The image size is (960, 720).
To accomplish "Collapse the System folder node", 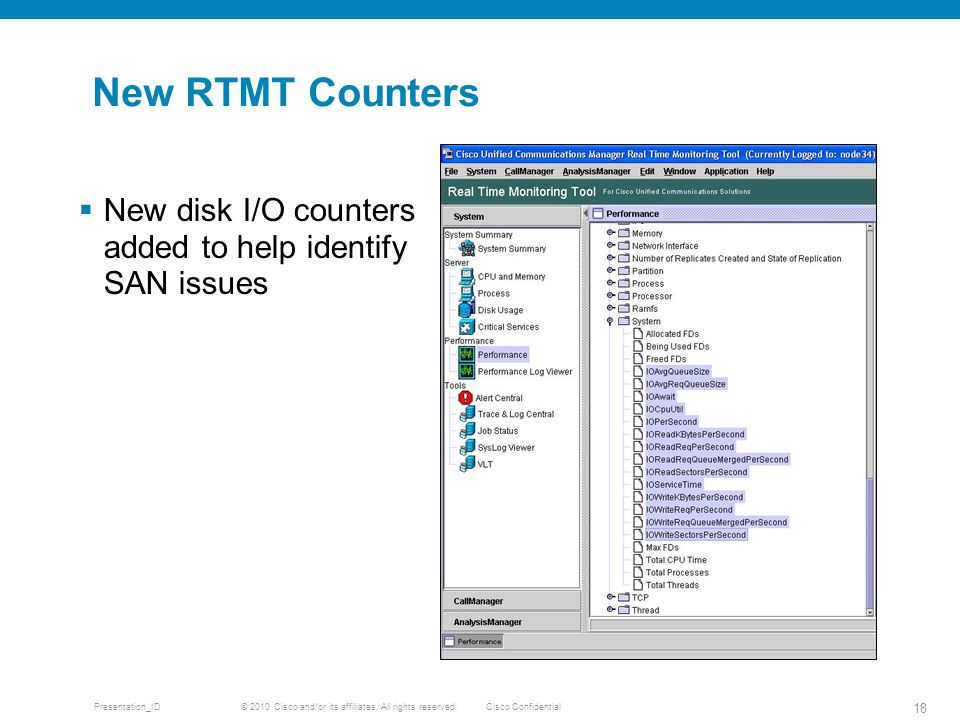I will point(610,321).
